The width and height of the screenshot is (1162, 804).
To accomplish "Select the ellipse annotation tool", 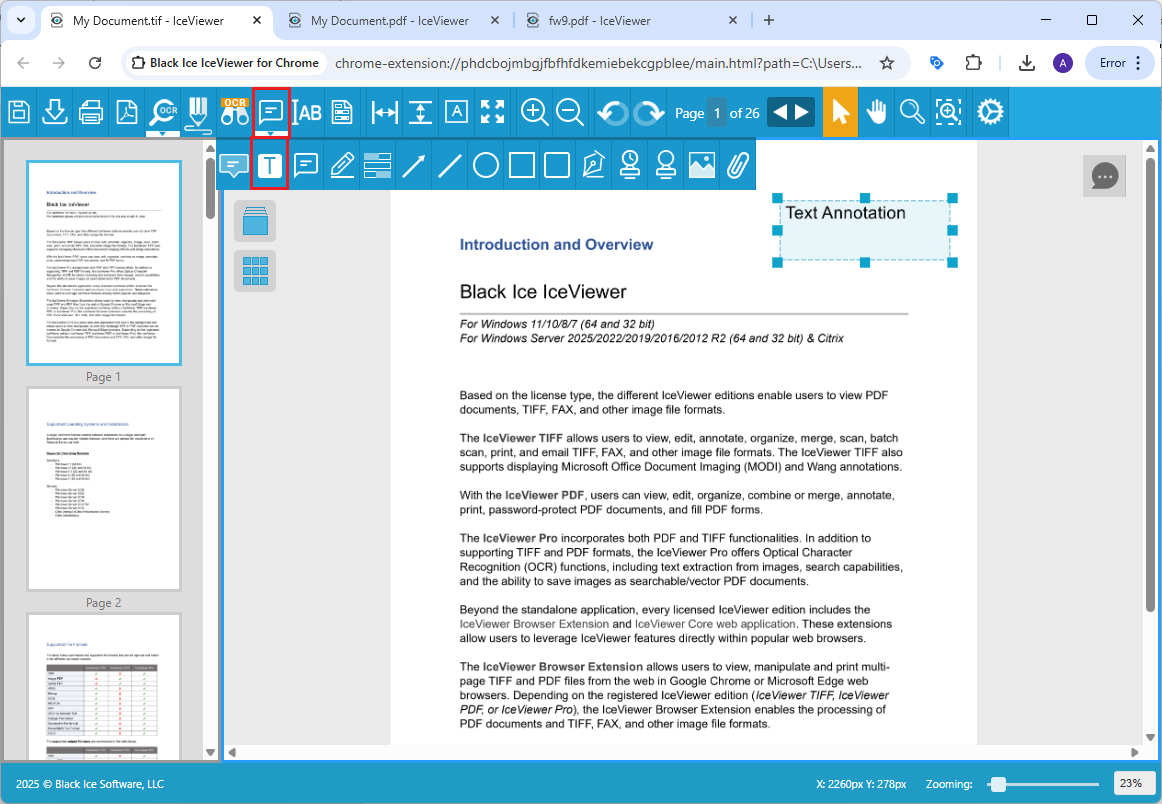I will [485, 165].
